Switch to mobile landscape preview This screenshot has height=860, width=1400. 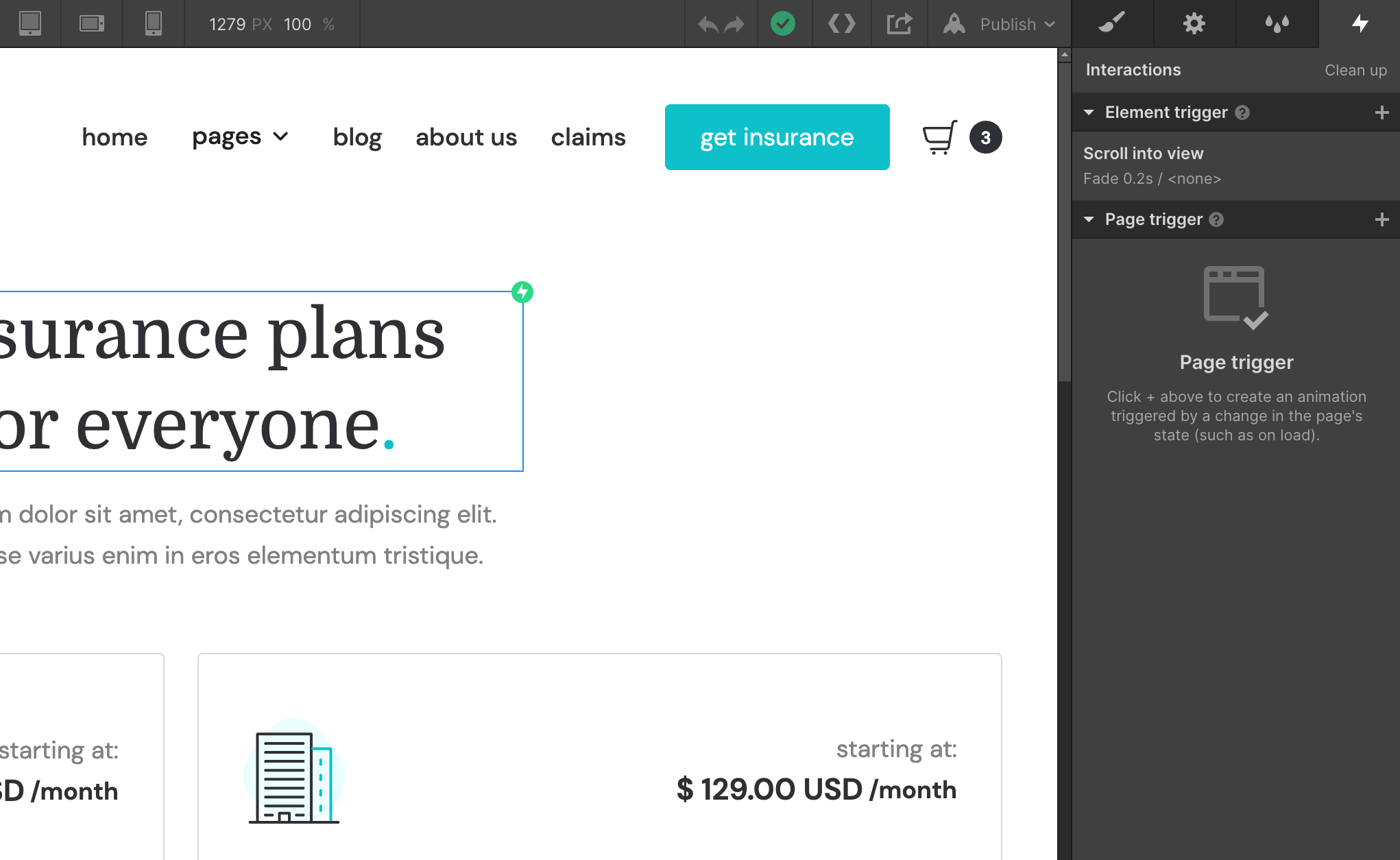coord(153,23)
